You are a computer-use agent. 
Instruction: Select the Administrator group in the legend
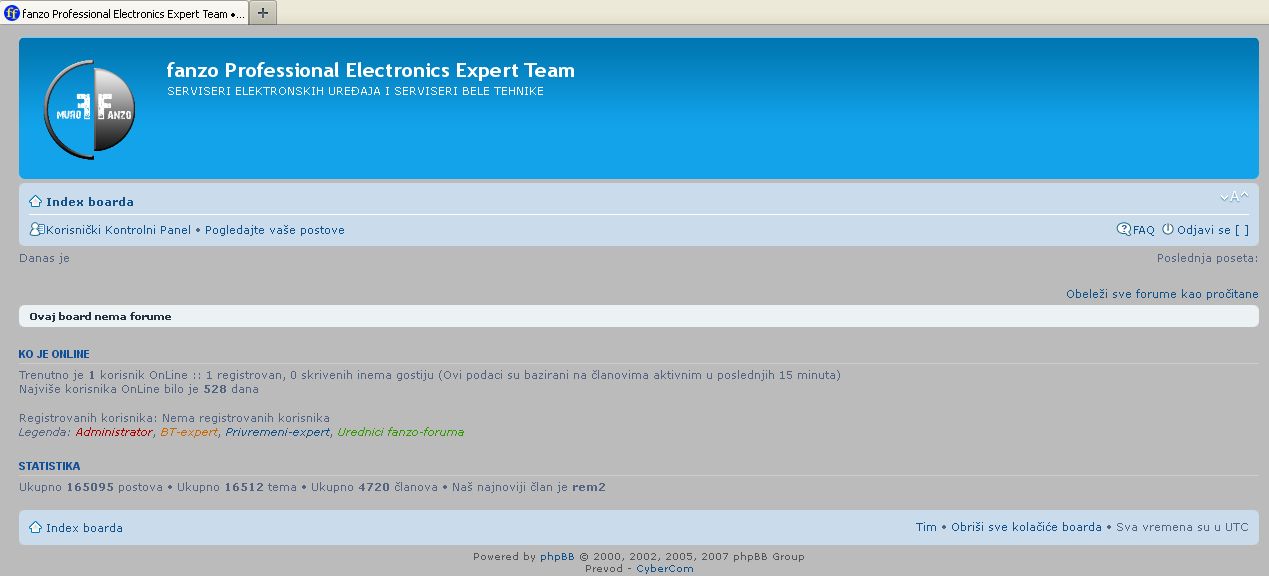click(x=114, y=432)
